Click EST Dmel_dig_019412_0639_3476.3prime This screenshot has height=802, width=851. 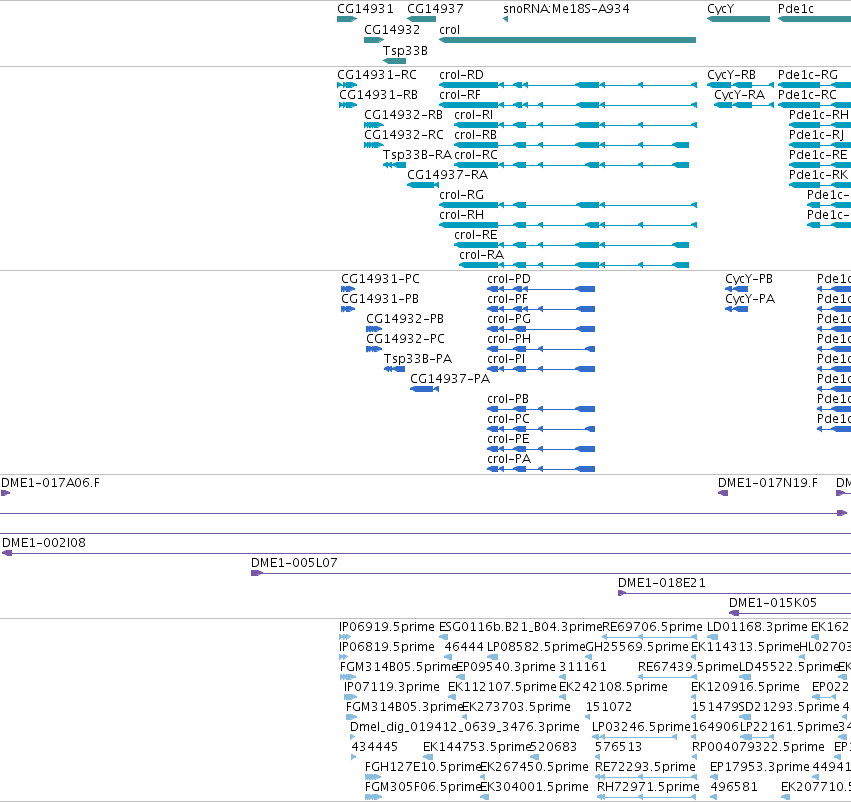tap(353, 737)
